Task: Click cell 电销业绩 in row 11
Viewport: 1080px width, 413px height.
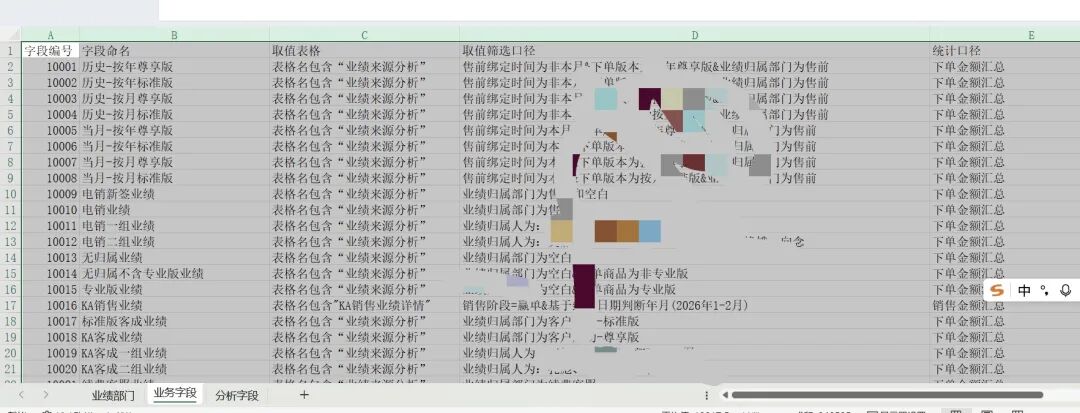Action: coord(174,210)
